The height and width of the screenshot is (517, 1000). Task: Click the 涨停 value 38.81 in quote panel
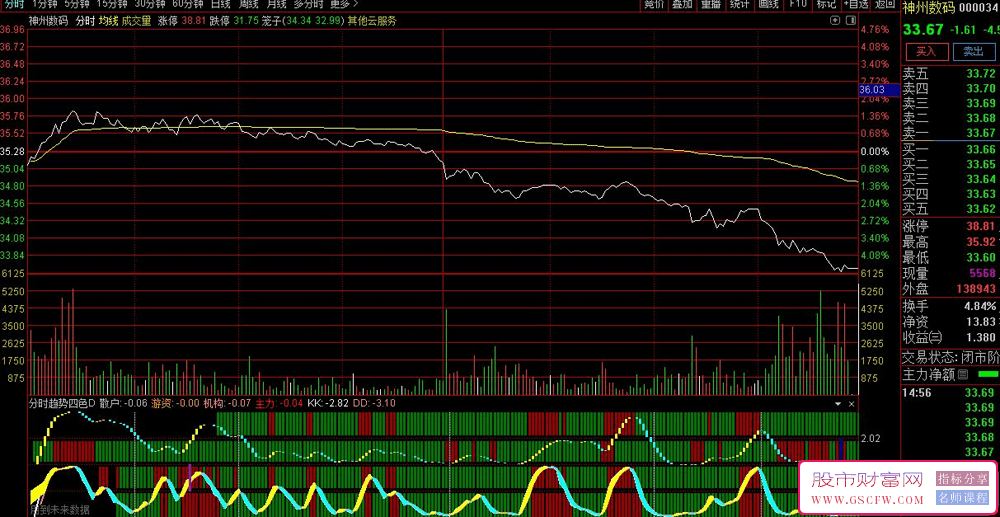pyautogui.click(x=982, y=226)
